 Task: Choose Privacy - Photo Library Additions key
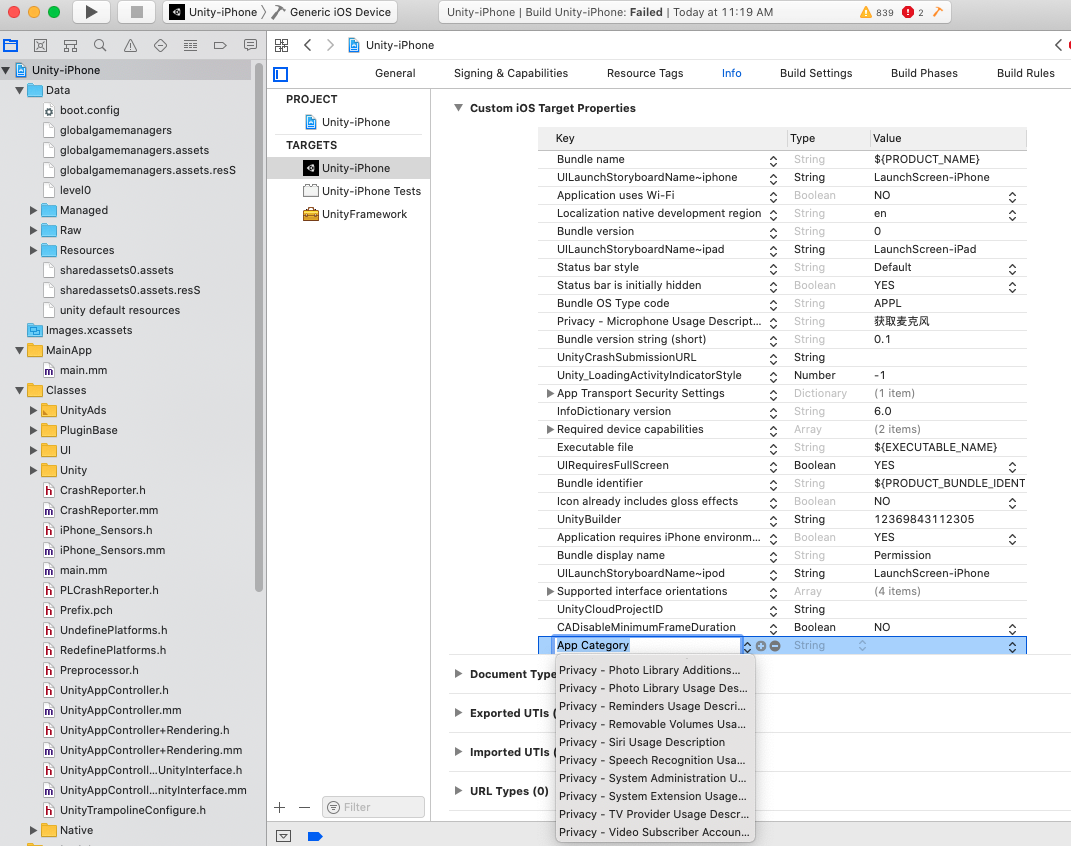click(x=655, y=671)
